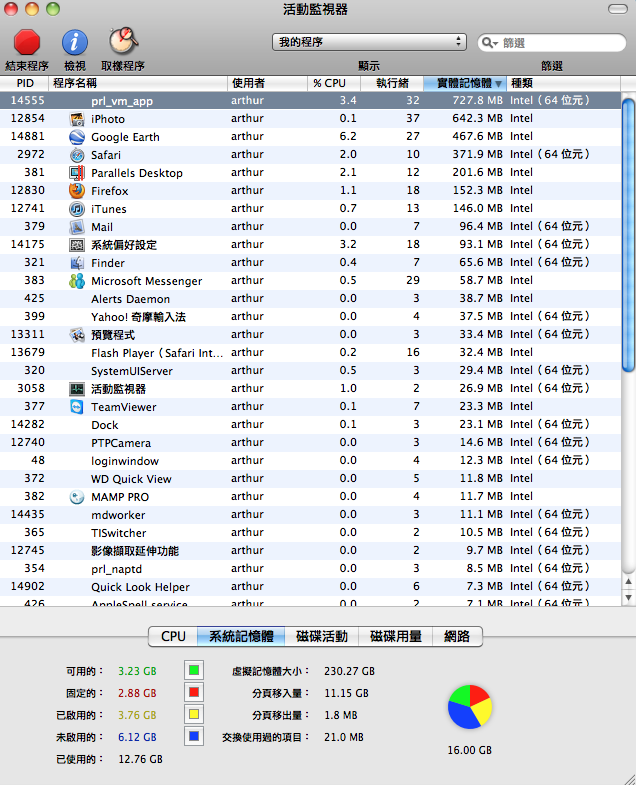Click the iPhoto app icon
The image size is (636, 785).
[77, 119]
